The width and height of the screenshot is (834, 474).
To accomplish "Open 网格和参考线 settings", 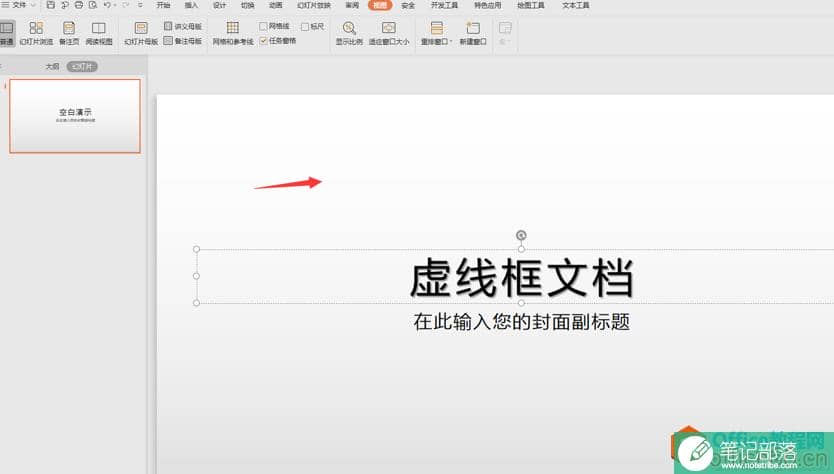I will (x=233, y=33).
